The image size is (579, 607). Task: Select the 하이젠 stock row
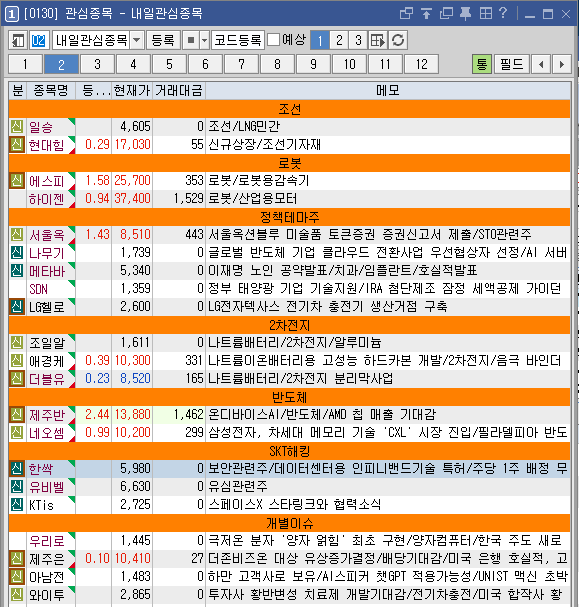tap(289, 199)
